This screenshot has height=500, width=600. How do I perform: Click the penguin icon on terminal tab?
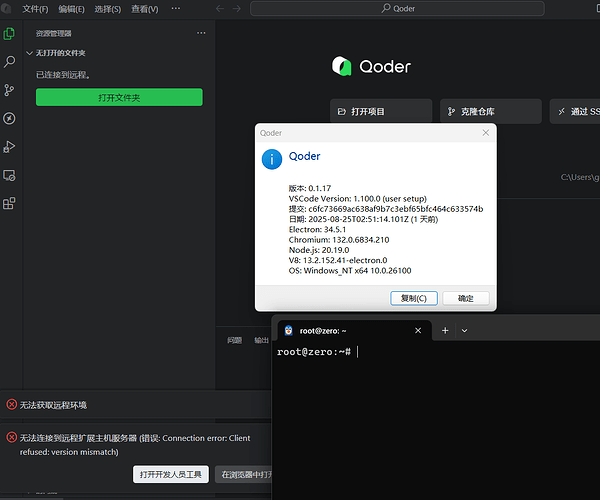click(x=289, y=331)
